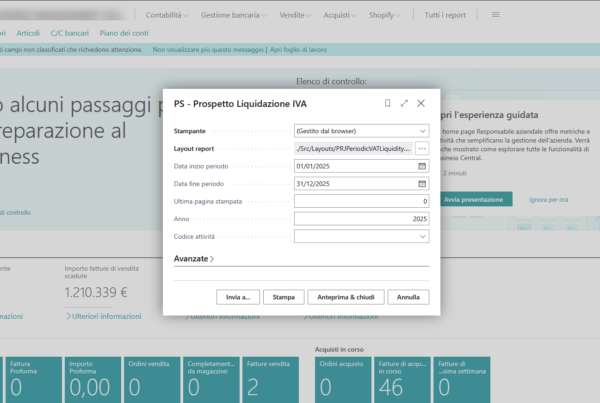Close the Prospetto Liquidazione IVA dialog

click(x=421, y=103)
